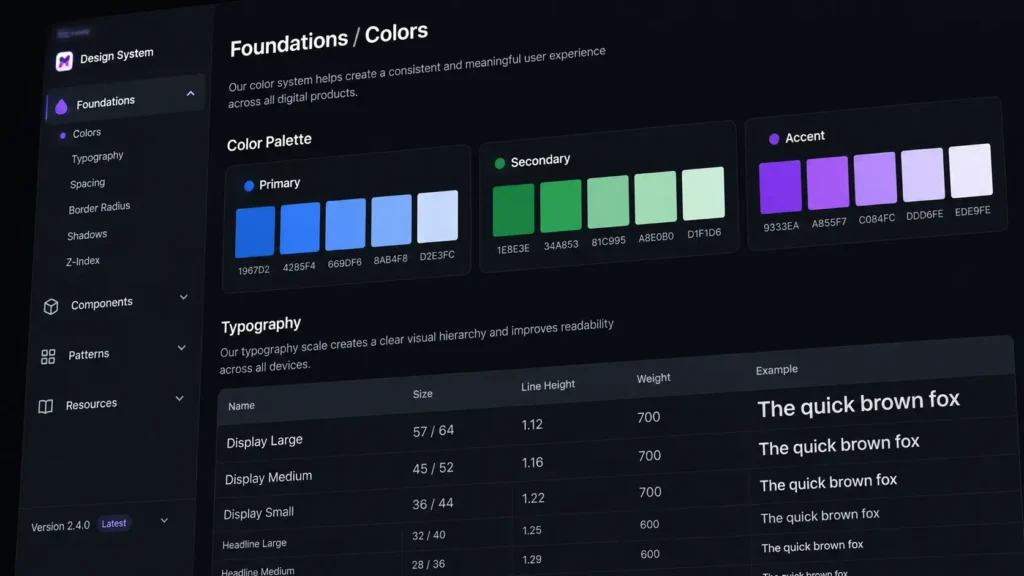Click the Display Medium row name
Image resolution: width=1024 pixels, height=576 pixels.
268,477
